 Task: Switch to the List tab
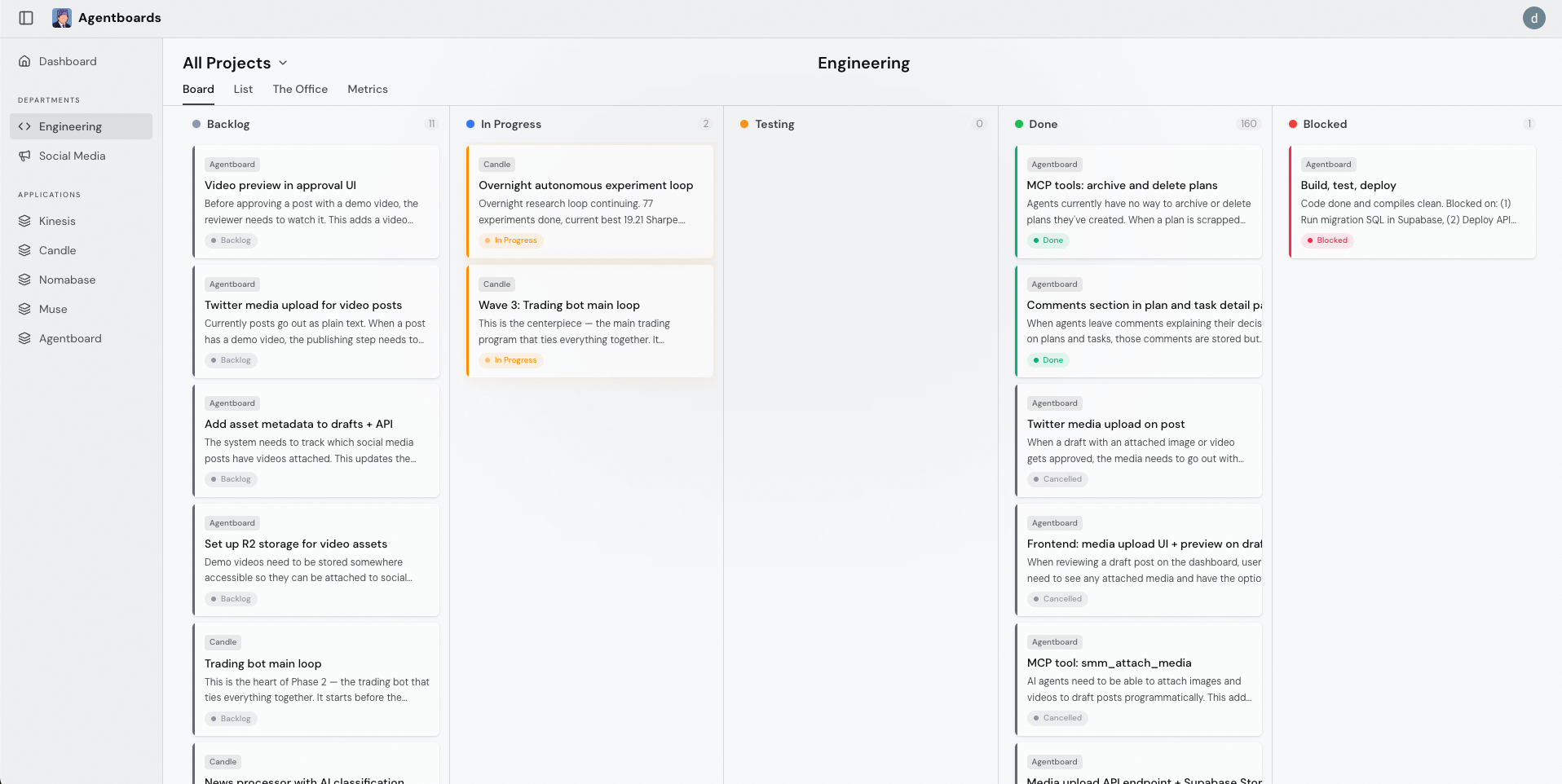point(242,89)
